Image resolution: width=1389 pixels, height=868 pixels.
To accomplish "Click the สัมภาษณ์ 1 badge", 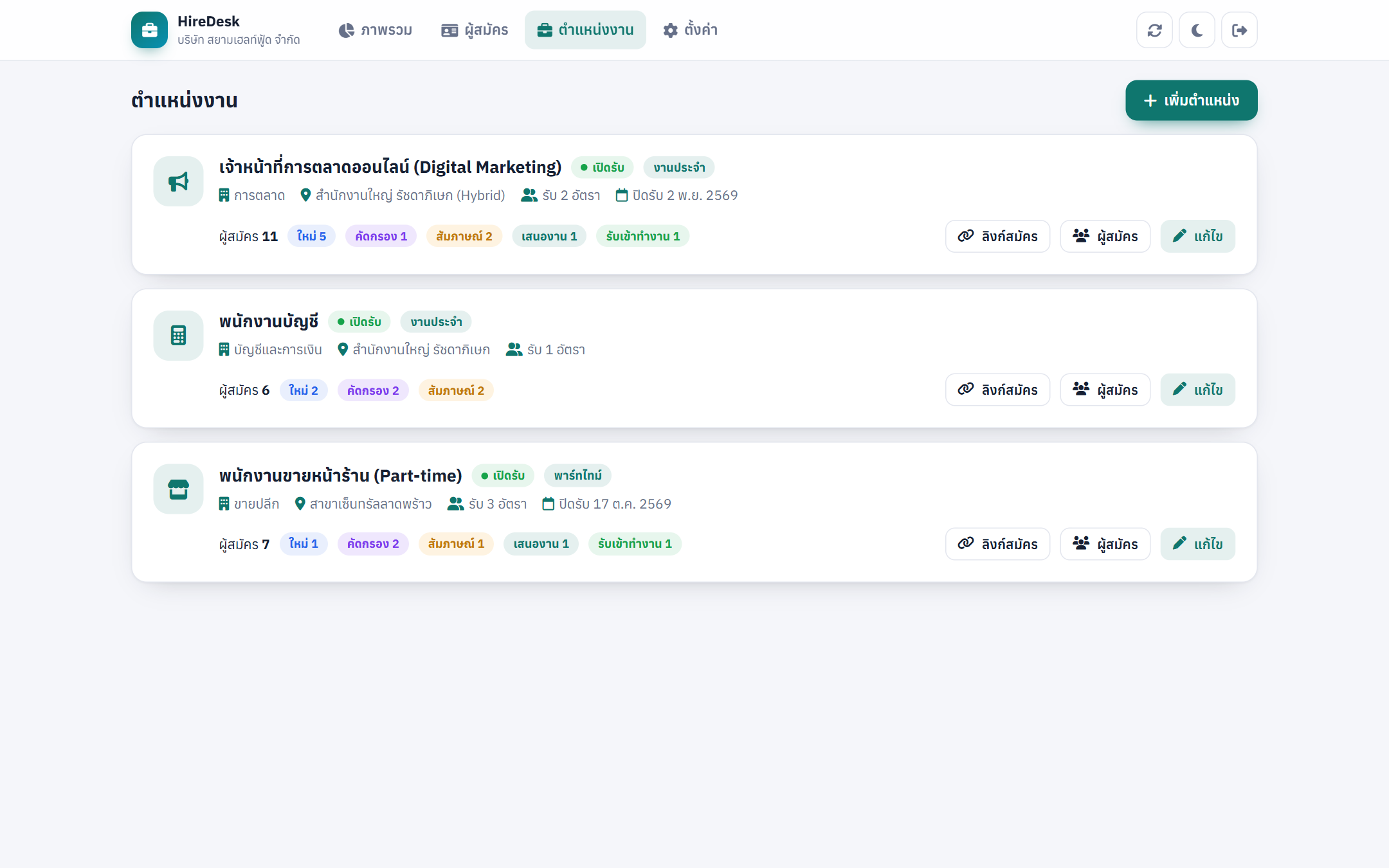I will click(456, 544).
